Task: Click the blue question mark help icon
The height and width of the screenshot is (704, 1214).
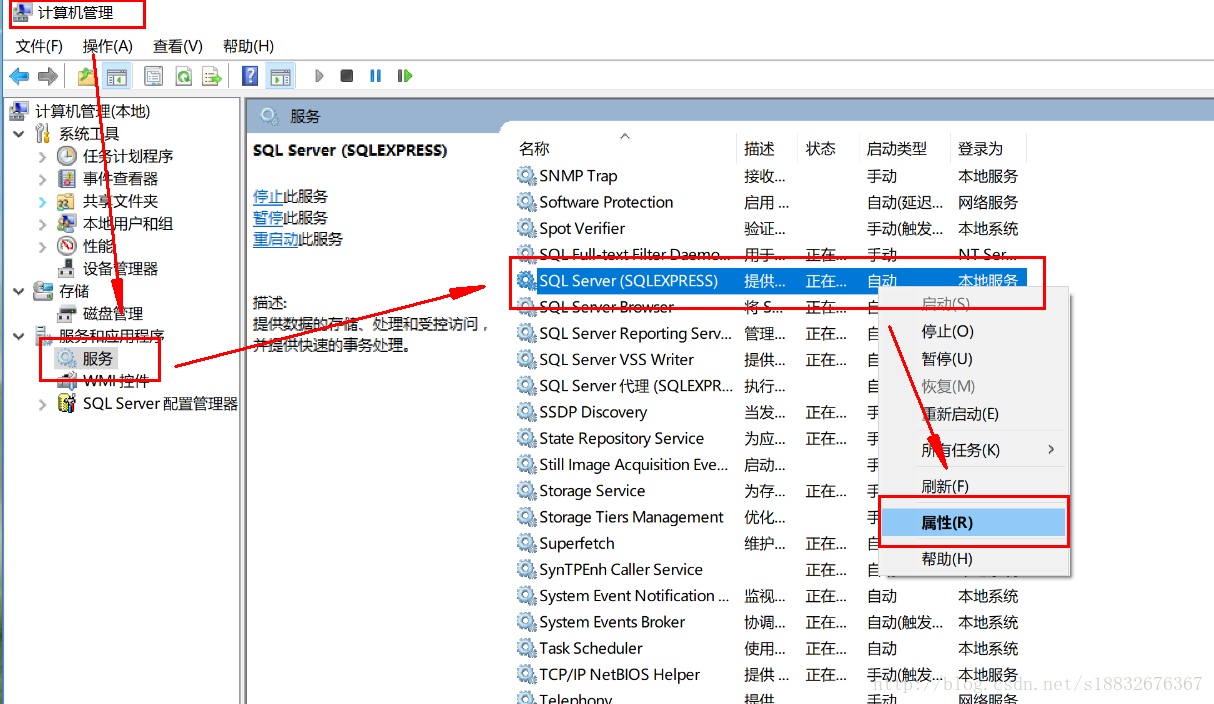Action: (250, 76)
